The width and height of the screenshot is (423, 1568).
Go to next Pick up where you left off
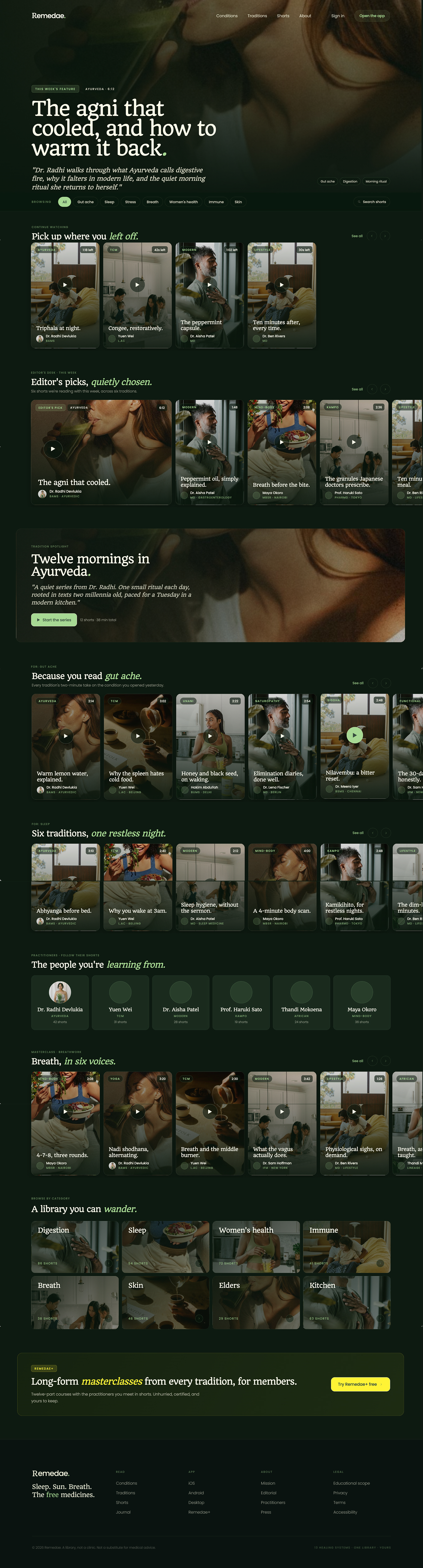pyautogui.click(x=385, y=235)
